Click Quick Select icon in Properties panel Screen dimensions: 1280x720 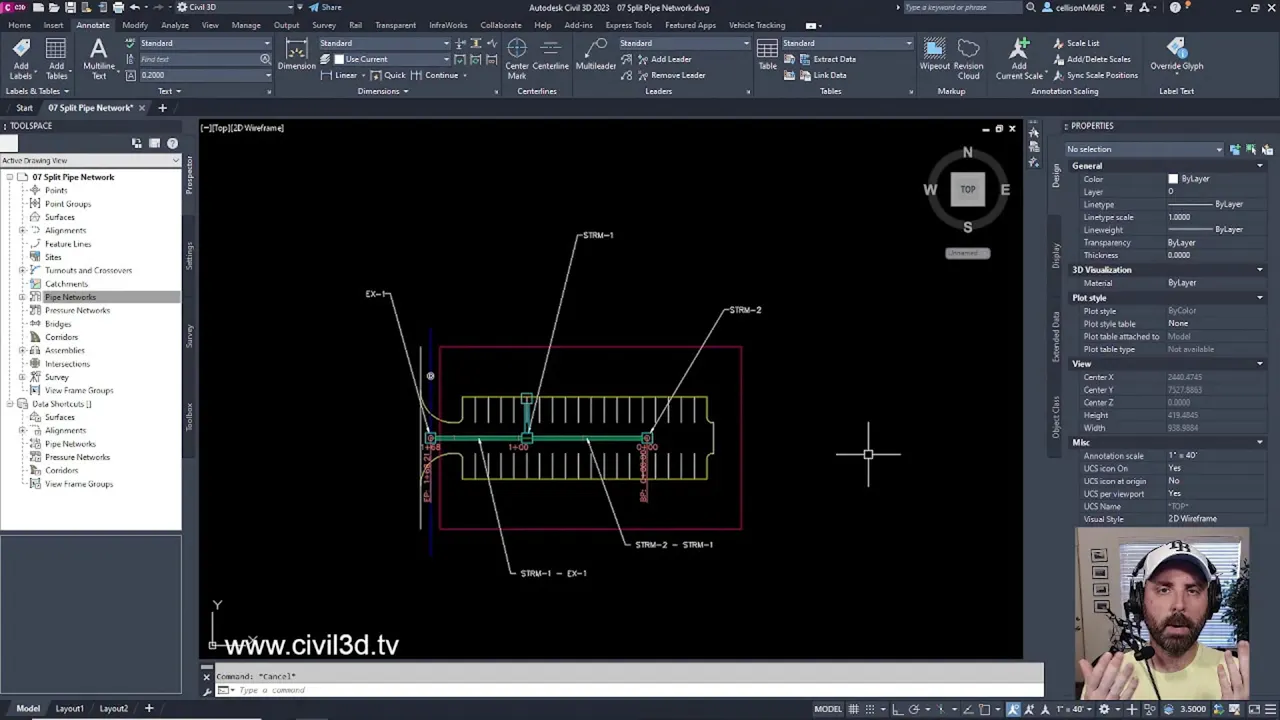click(x=1266, y=149)
